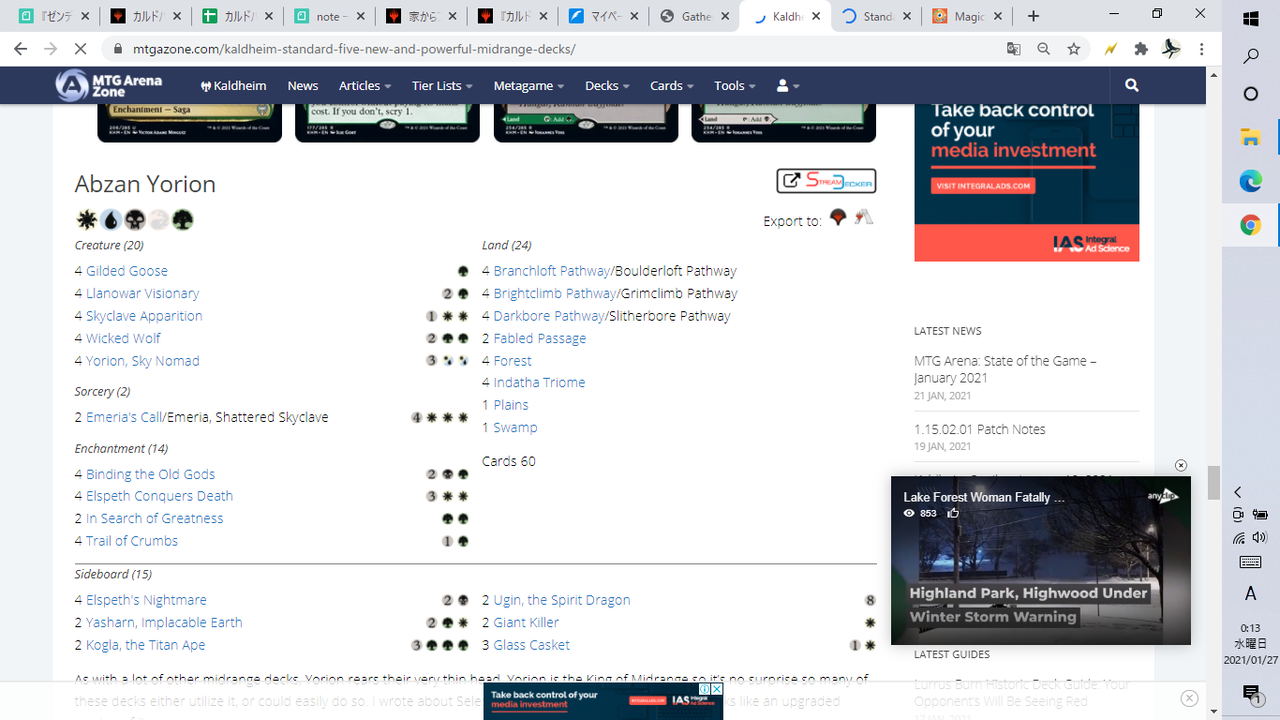Open Chrome's three-dot menu
This screenshot has height=720, width=1280.
[1202, 49]
